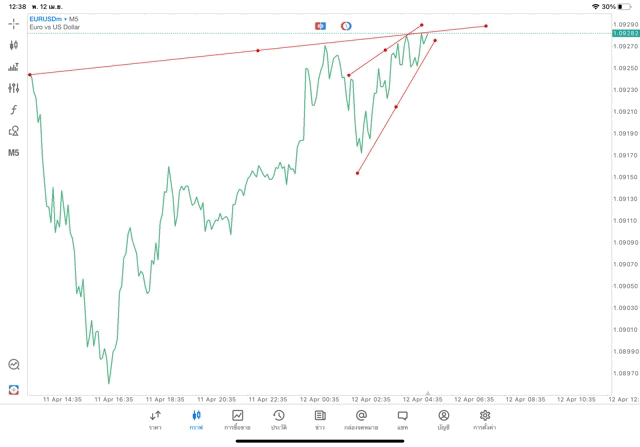Open the Accounts tab (บัญชี)
The width and height of the screenshot is (640, 447).
(x=443, y=419)
